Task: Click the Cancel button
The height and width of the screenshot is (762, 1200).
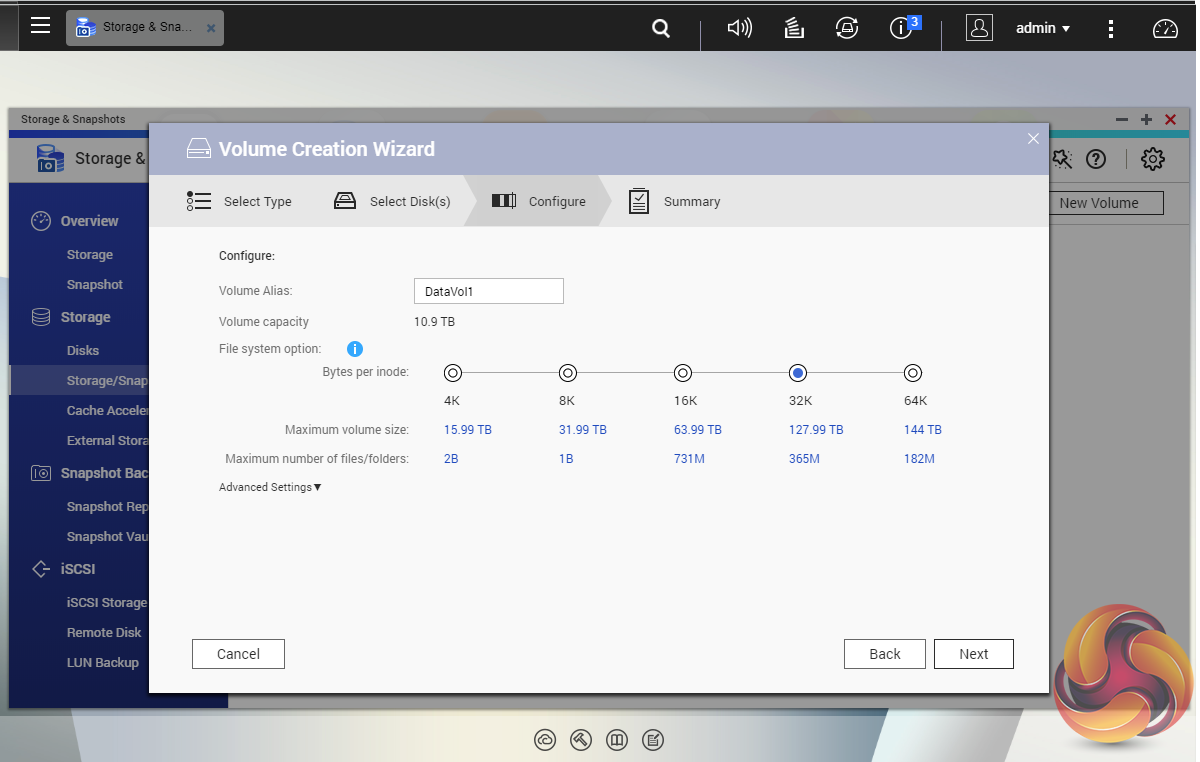Action: (x=238, y=654)
